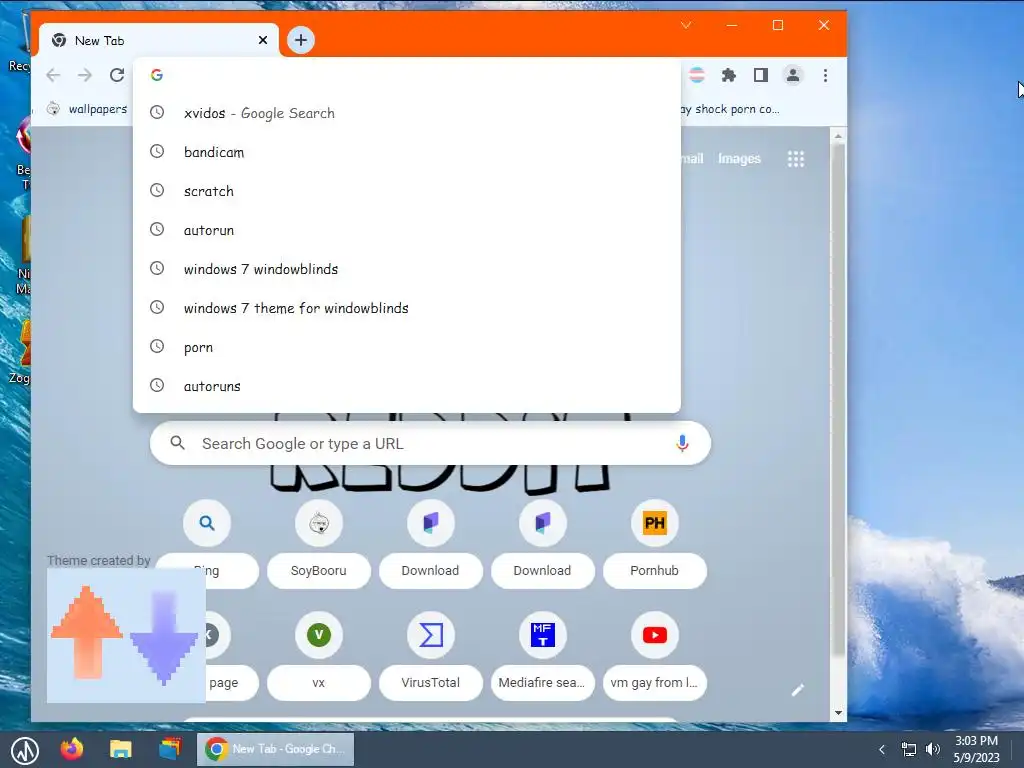The width and height of the screenshot is (1024, 768).
Task: Click the clock icon beside bandicam
Action: [x=157, y=152]
